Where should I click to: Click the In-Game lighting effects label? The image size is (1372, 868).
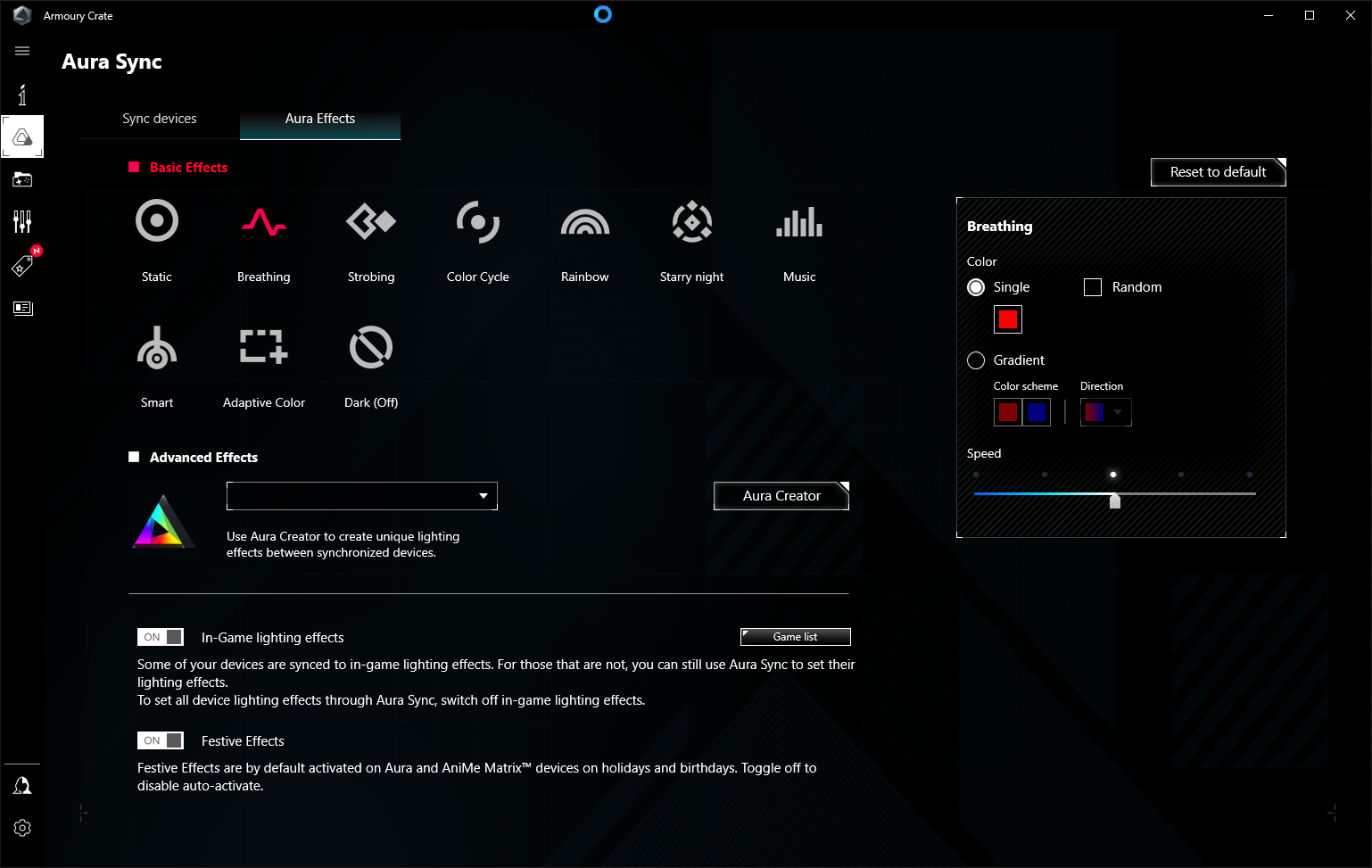[x=273, y=638]
